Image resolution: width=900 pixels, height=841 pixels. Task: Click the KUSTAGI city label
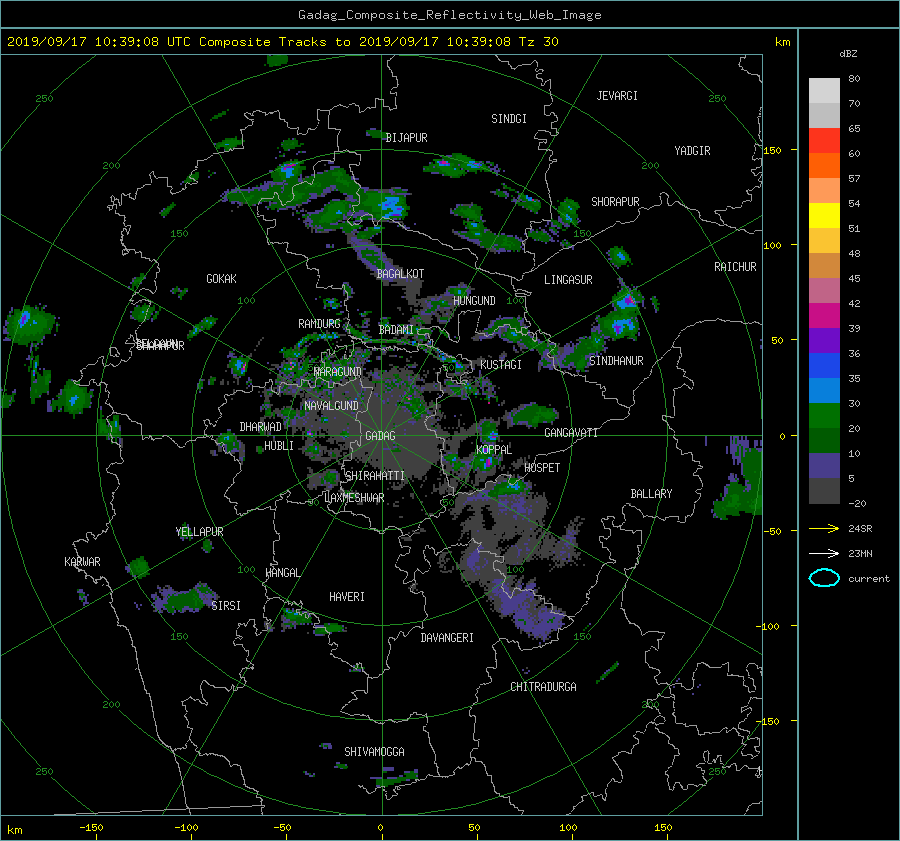pyautogui.click(x=501, y=365)
